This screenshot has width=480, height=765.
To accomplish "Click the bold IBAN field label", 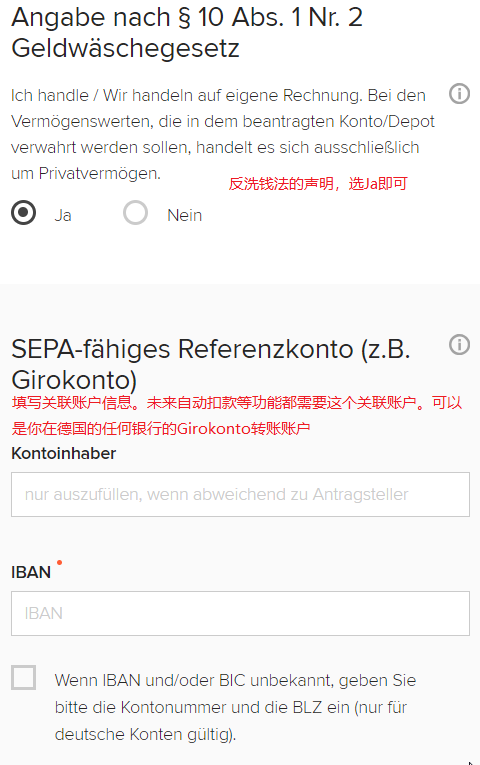I will click(x=31, y=572).
